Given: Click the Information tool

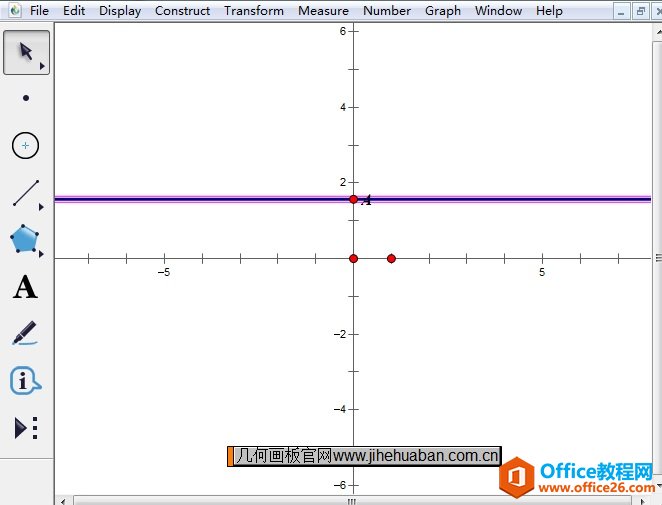Looking at the screenshot, I should [25, 381].
